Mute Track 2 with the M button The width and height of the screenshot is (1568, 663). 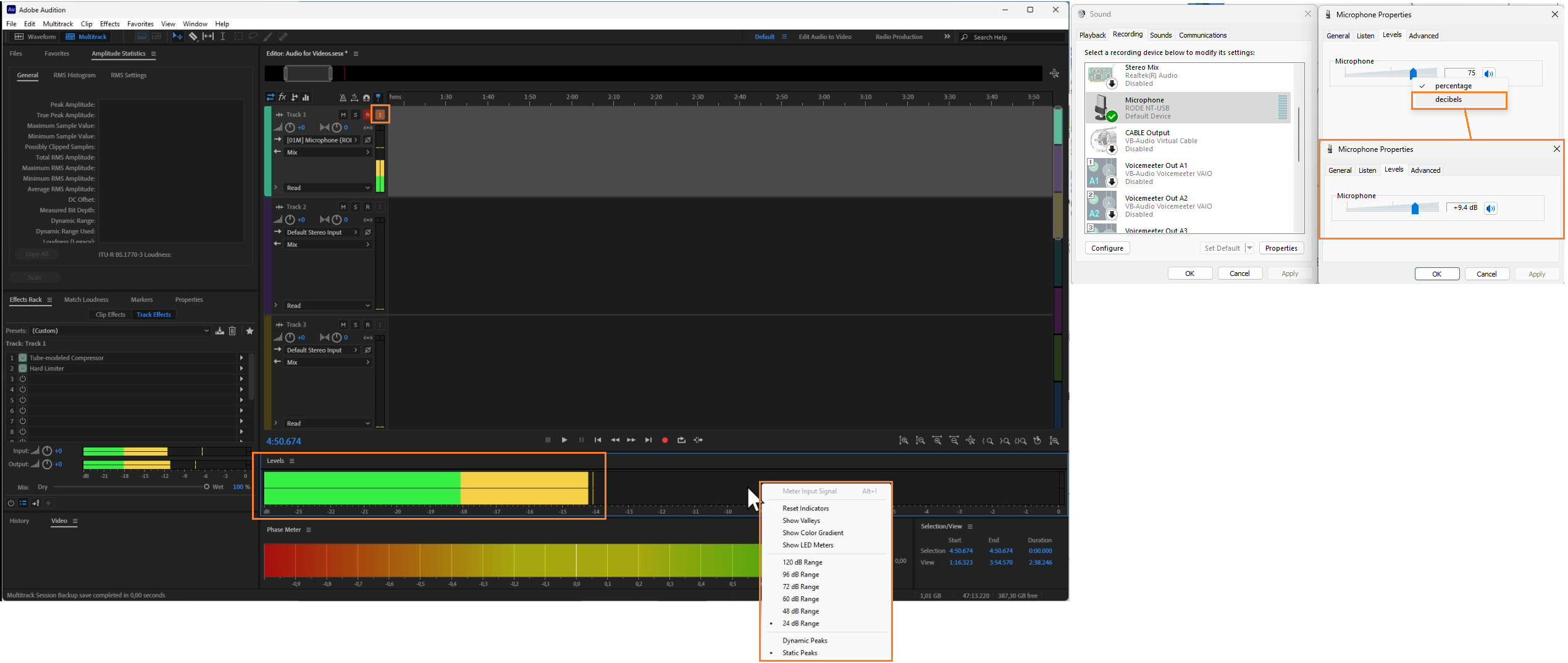tap(343, 206)
